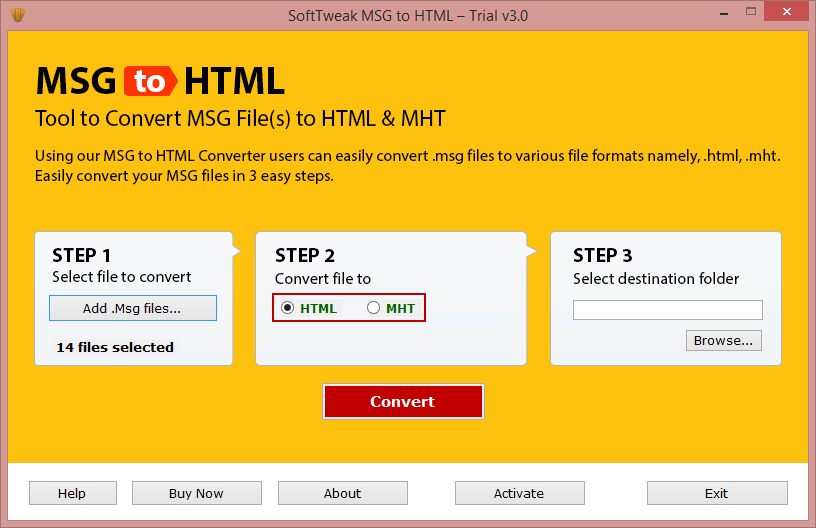
Task: Click the window title 'SoftTweak MSG to HTML – Trial v3.0'
Action: tap(408, 16)
